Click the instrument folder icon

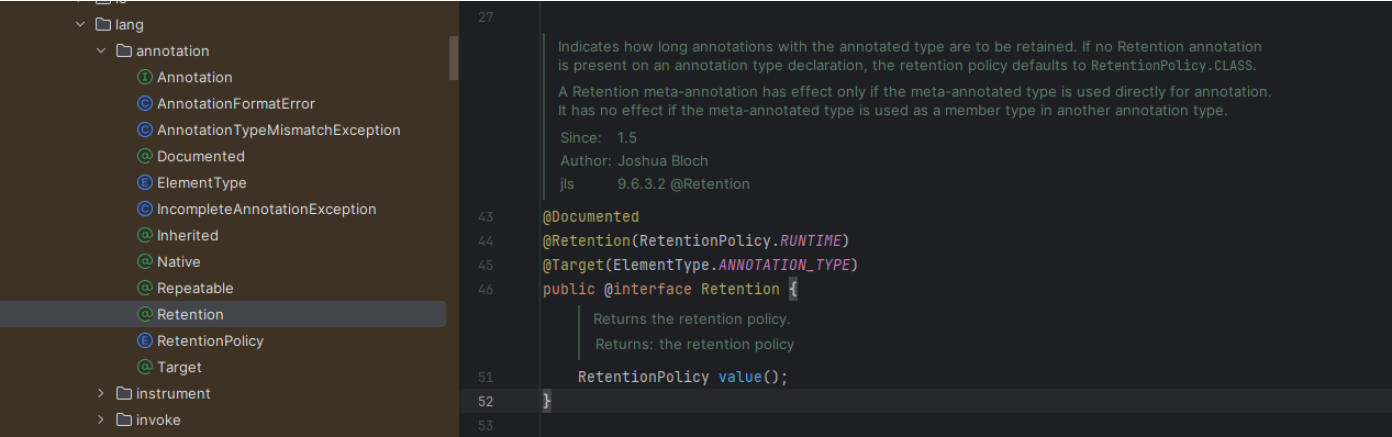tap(124, 394)
